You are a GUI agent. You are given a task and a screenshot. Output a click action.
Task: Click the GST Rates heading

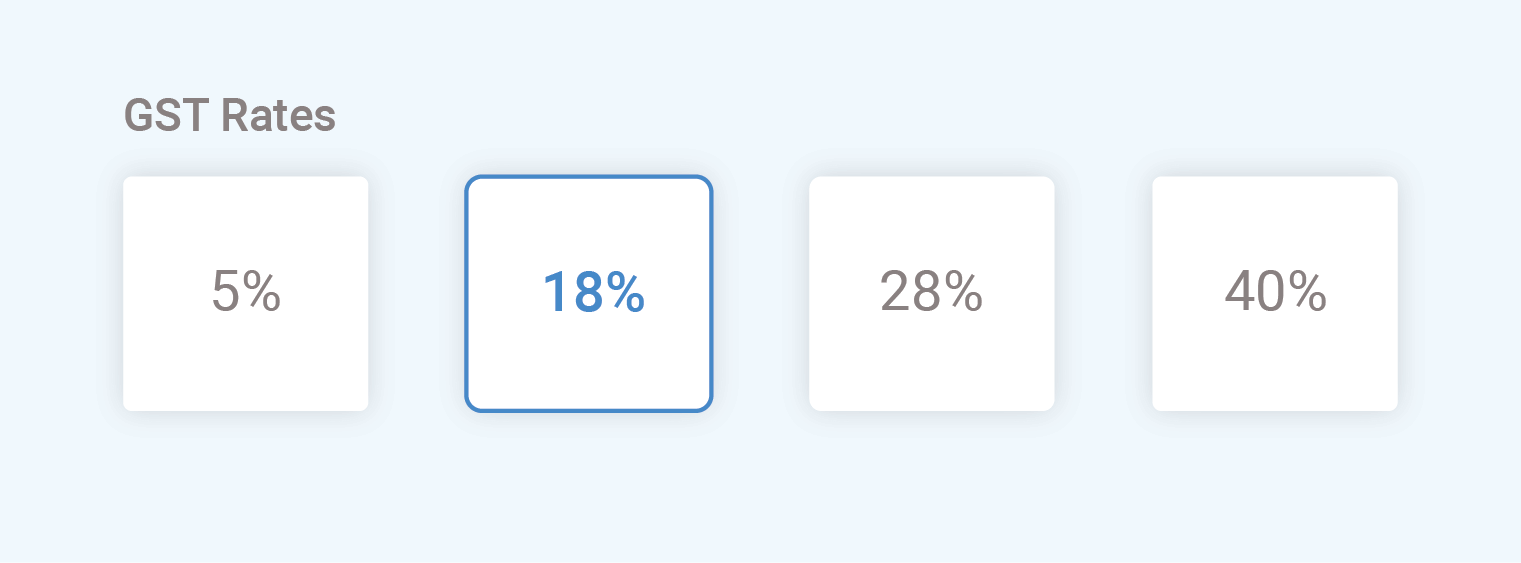pos(230,116)
